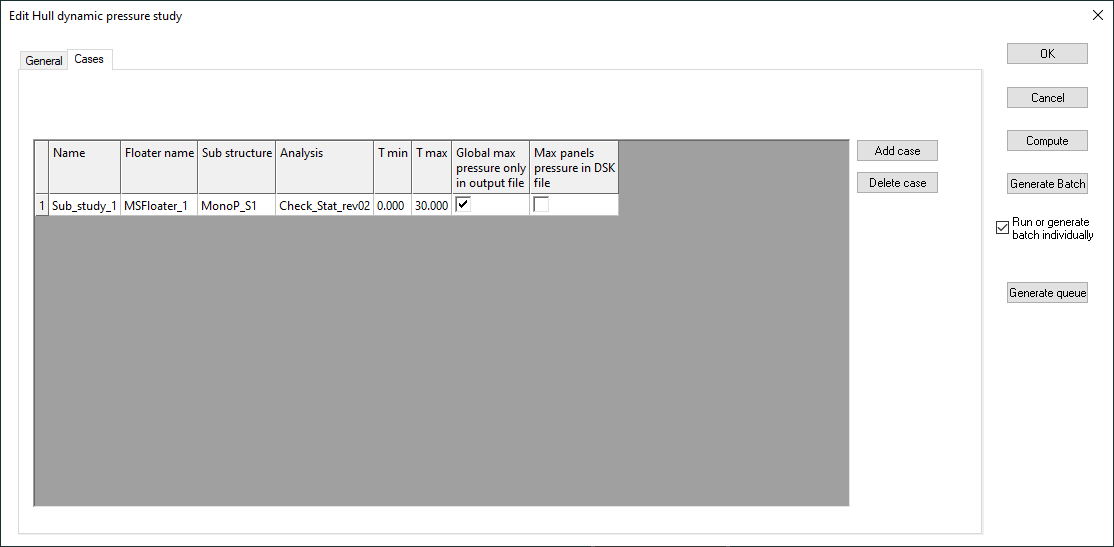Click Global max pressure only column header
This screenshot has height=547, width=1114.
click(490, 167)
